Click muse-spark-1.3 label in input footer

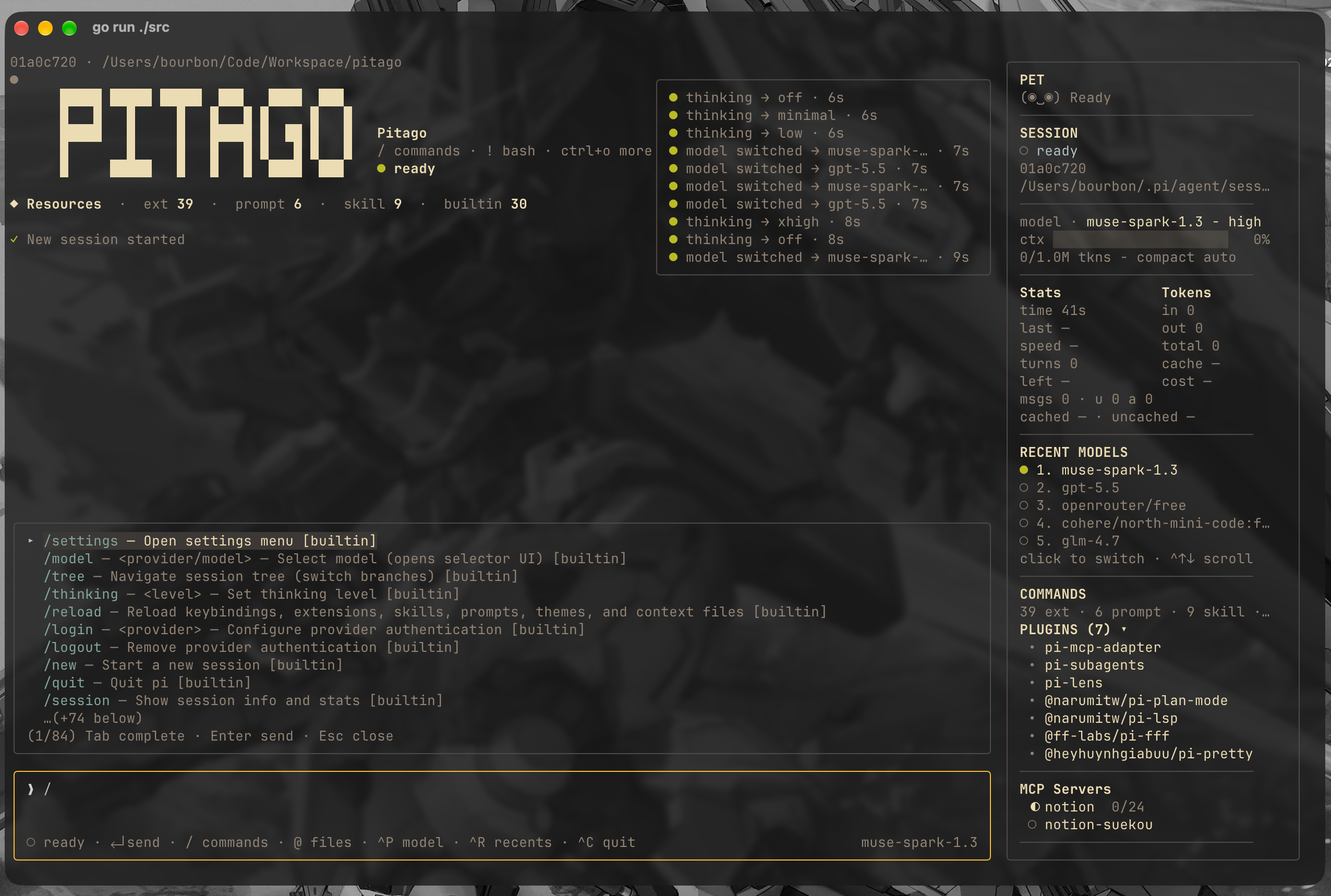[919, 842]
